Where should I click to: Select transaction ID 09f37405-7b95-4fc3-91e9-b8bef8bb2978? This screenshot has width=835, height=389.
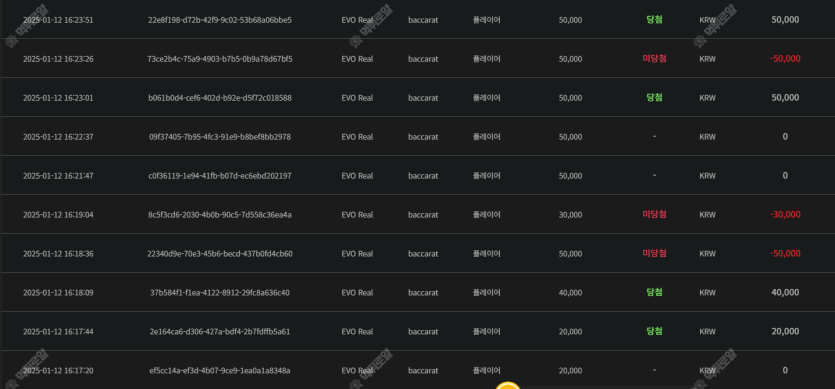coord(220,137)
